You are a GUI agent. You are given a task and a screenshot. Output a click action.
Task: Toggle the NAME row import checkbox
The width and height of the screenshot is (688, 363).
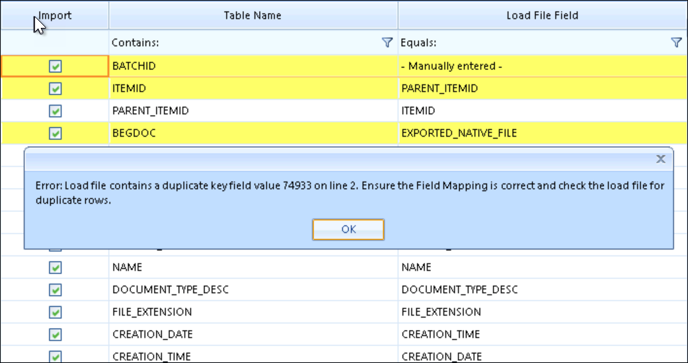click(x=55, y=267)
